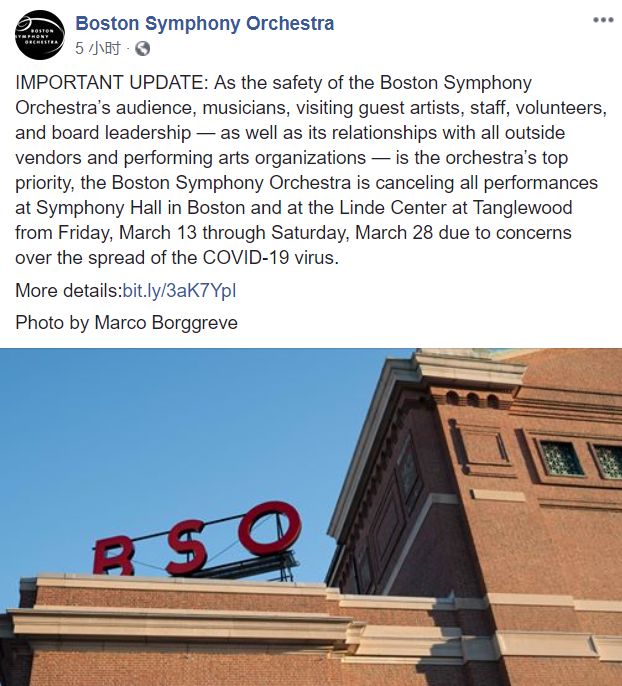622x686 pixels.
Task: Click the Linde Center at Tanglewood text
Action: pyautogui.click(x=456, y=208)
